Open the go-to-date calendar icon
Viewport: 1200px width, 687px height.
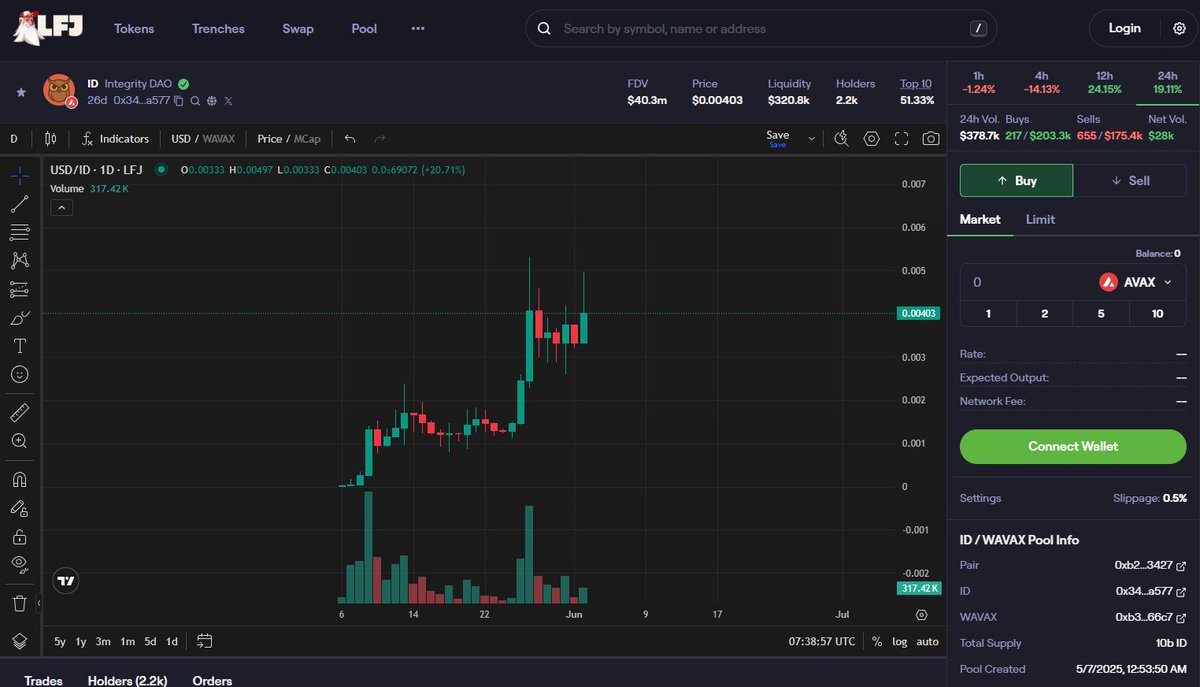[205, 641]
